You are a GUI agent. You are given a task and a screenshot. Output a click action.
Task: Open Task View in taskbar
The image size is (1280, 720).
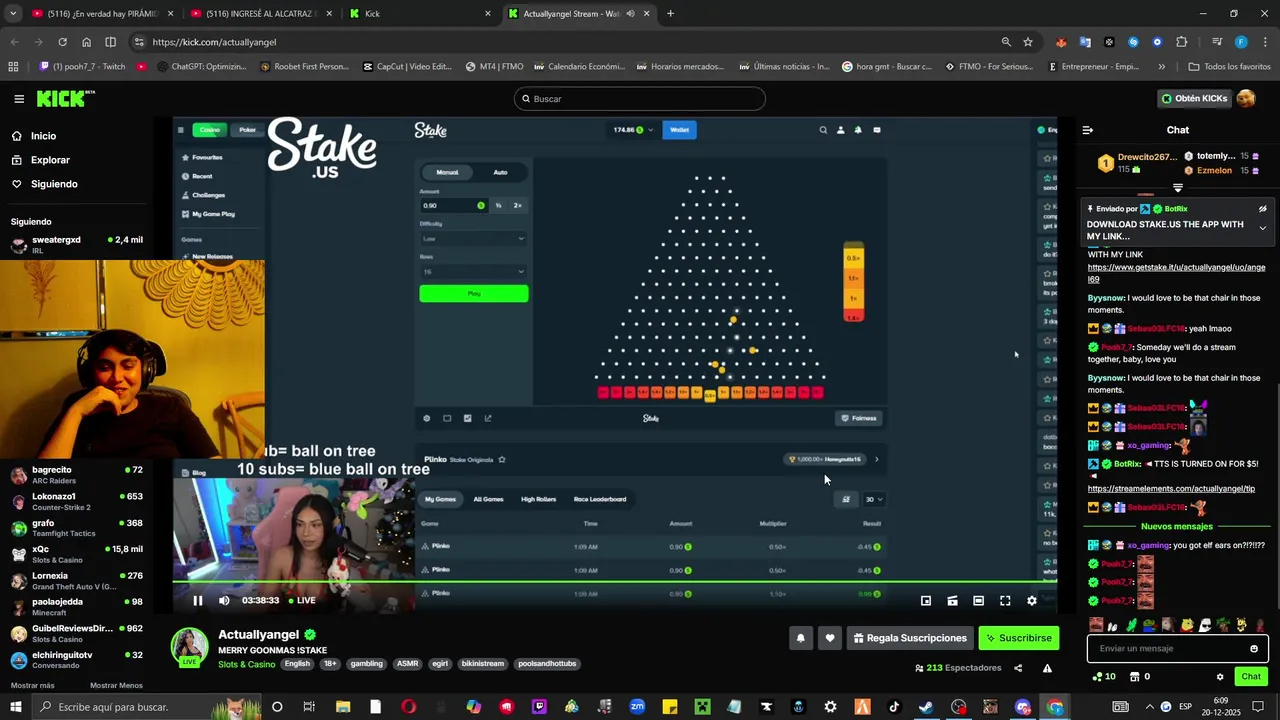click(x=309, y=707)
